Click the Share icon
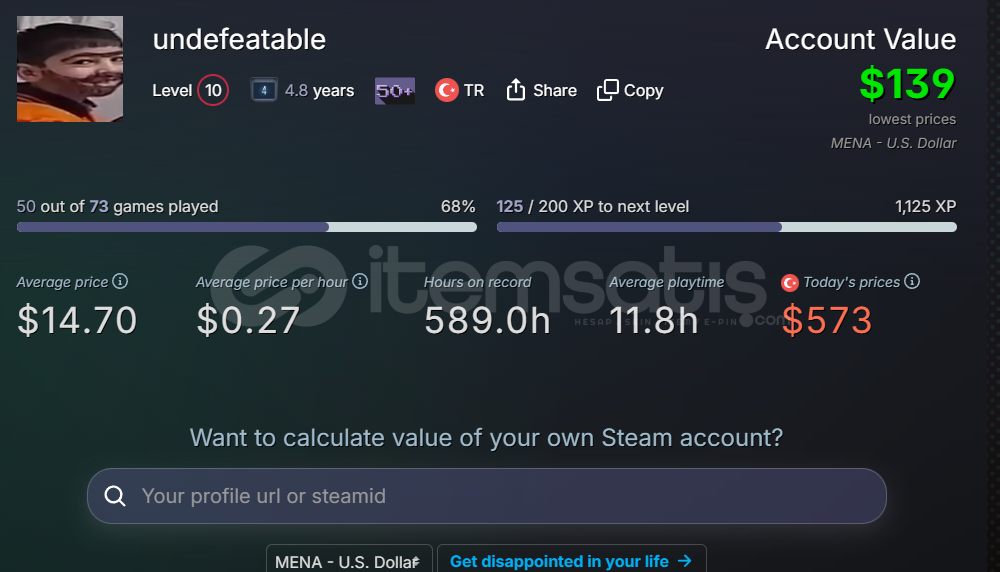Viewport: 1000px width, 572px height. 516,90
